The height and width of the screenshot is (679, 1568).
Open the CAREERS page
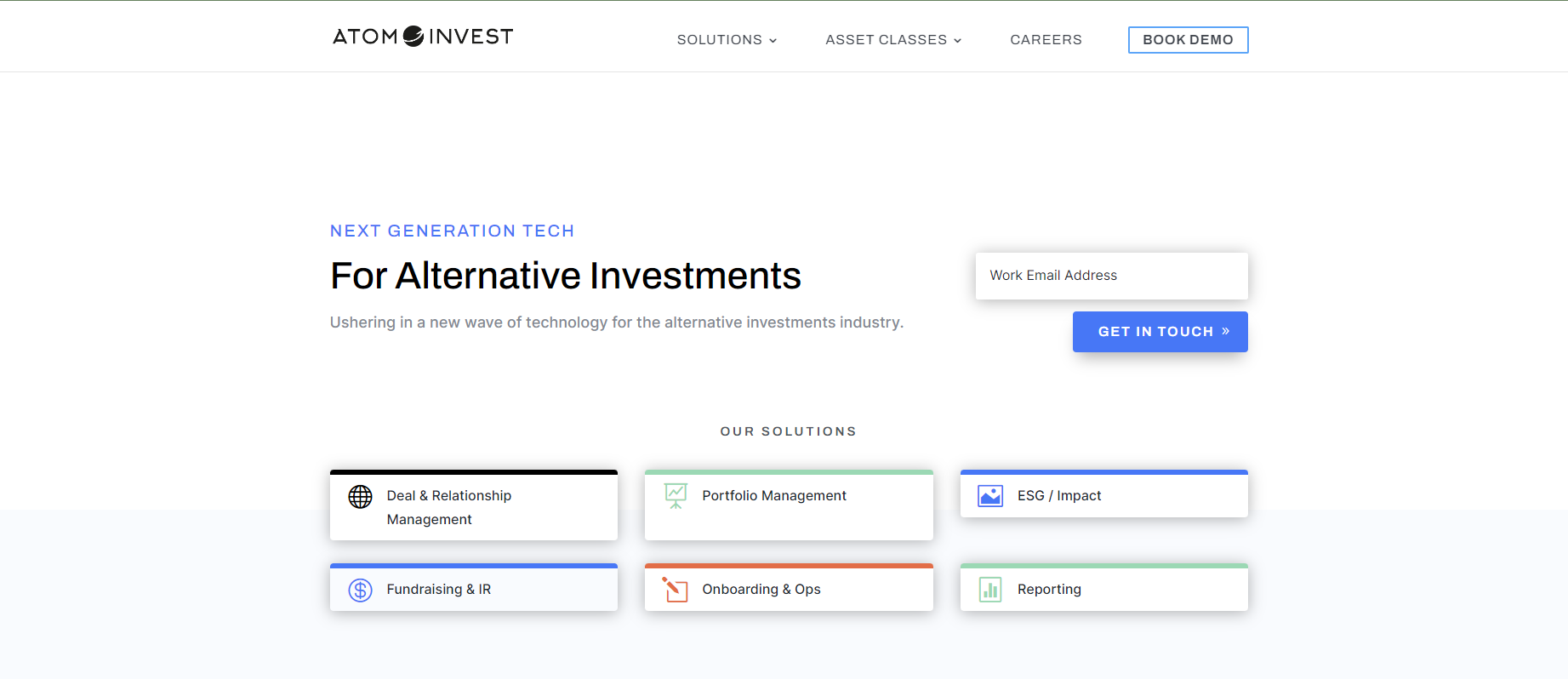tap(1046, 40)
